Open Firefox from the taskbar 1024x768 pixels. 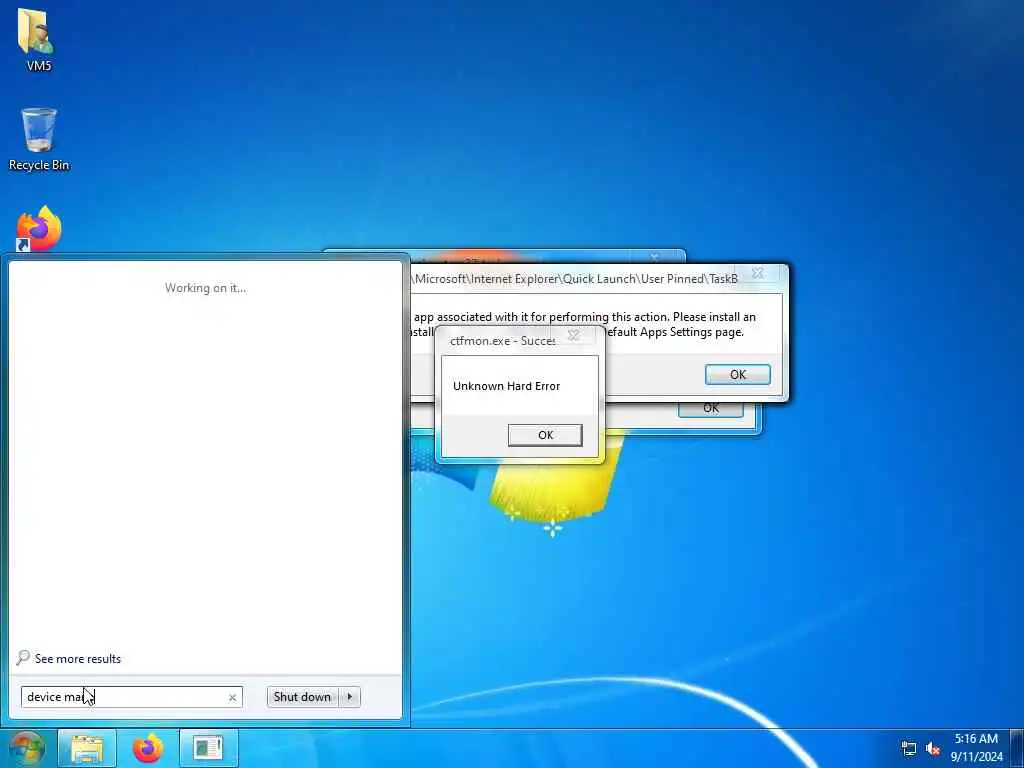[x=148, y=748]
